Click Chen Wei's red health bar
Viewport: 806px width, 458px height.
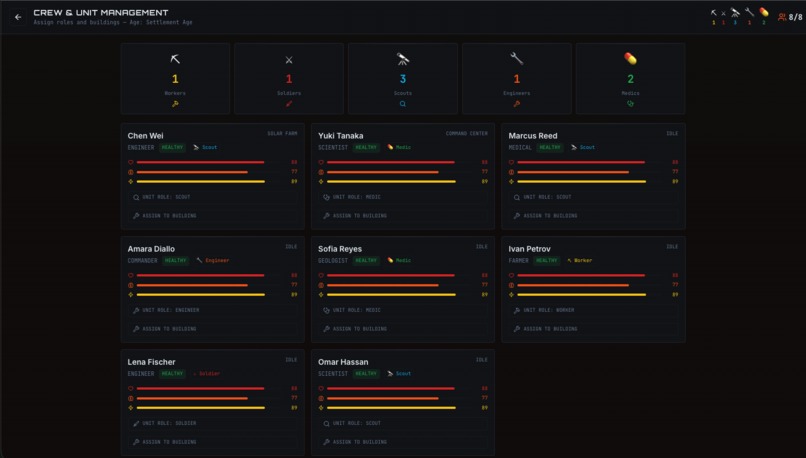(200, 162)
